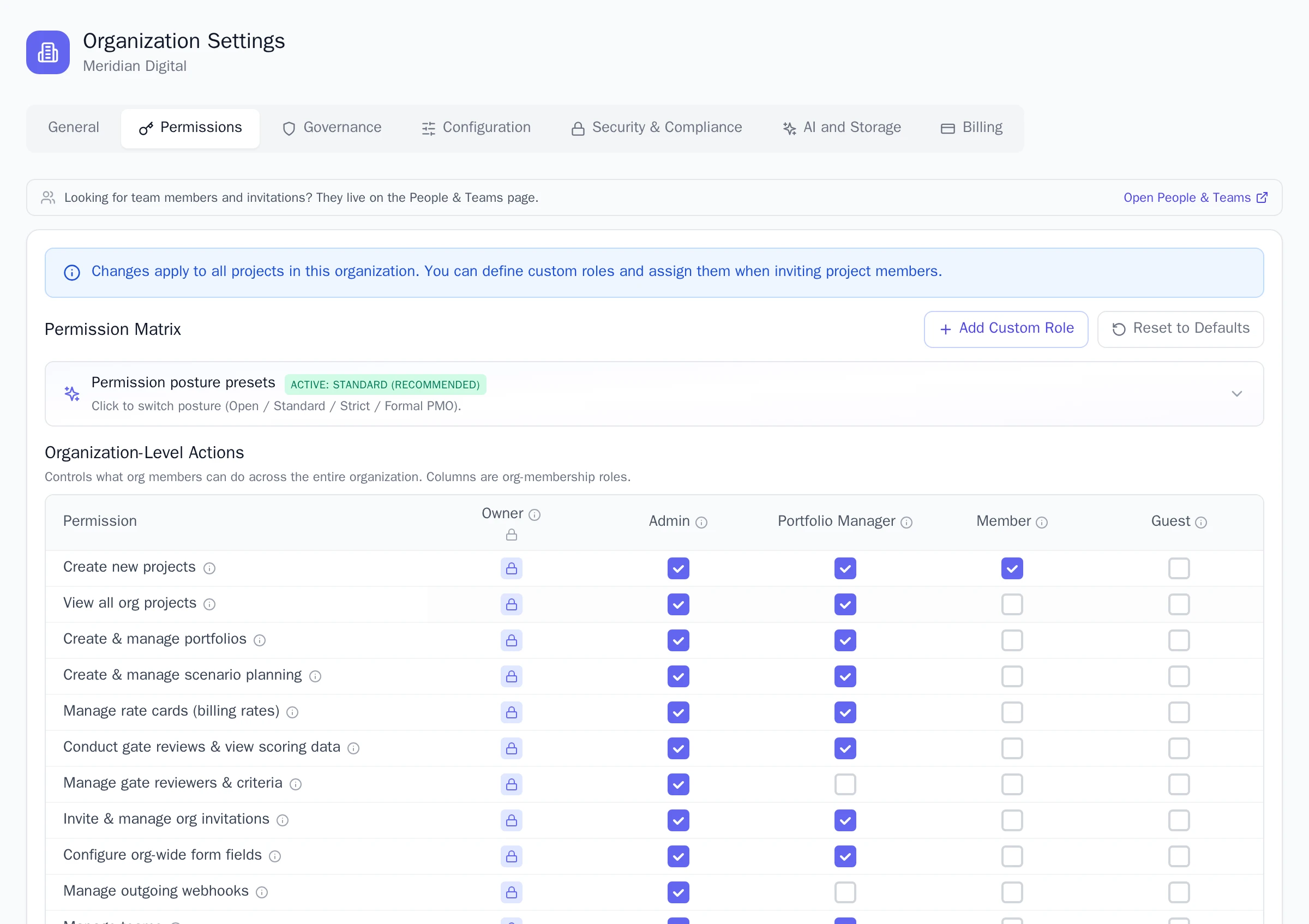Enable Guest for Manage gate reviewers & criteria
The width and height of the screenshot is (1309, 924).
(1179, 784)
